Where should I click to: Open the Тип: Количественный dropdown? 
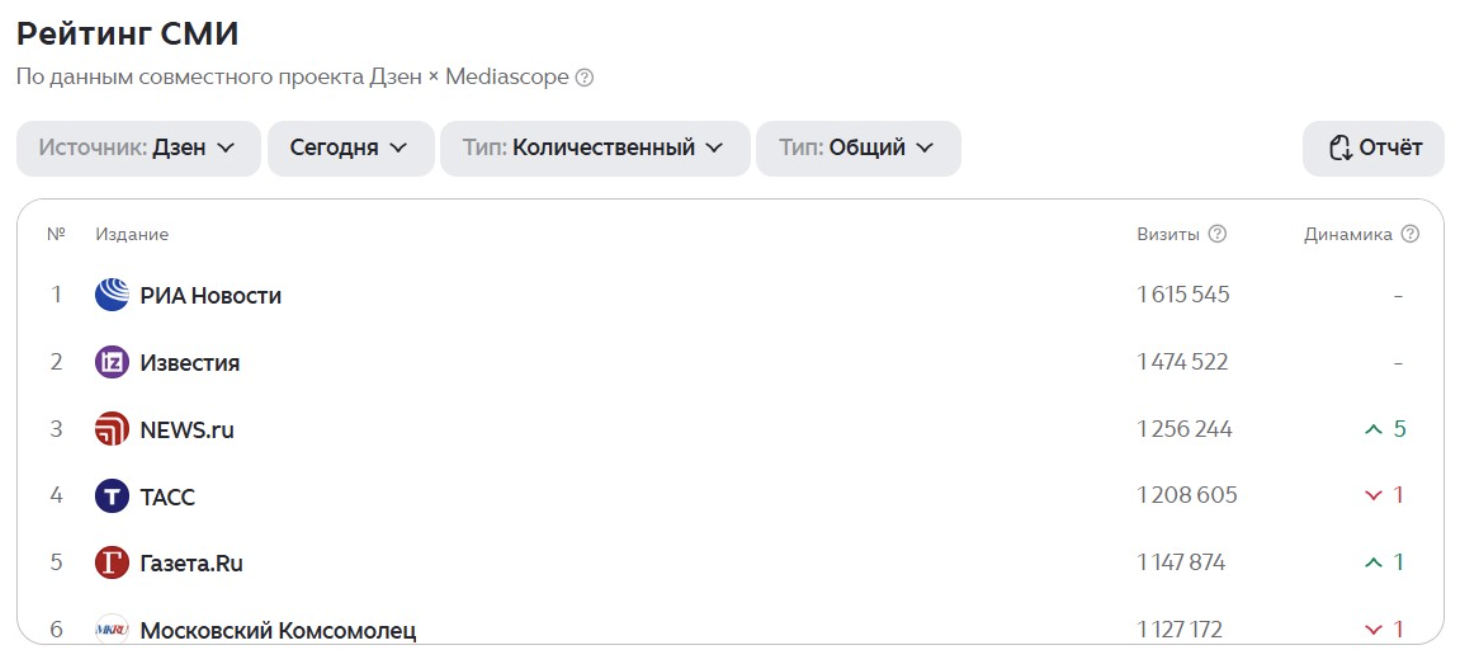point(594,148)
